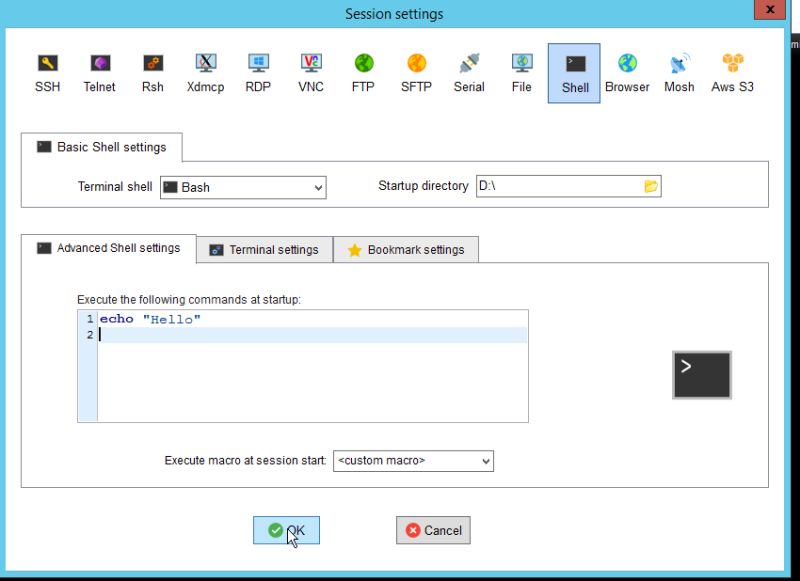Image resolution: width=800 pixels, height=581 pixels.
Task: Browse for a startup directory folder
Action: click(x=651, y=186)
